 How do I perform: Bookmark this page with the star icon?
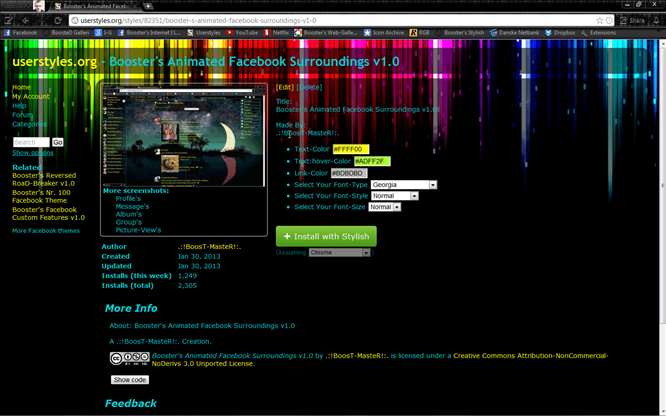[599, 20]
